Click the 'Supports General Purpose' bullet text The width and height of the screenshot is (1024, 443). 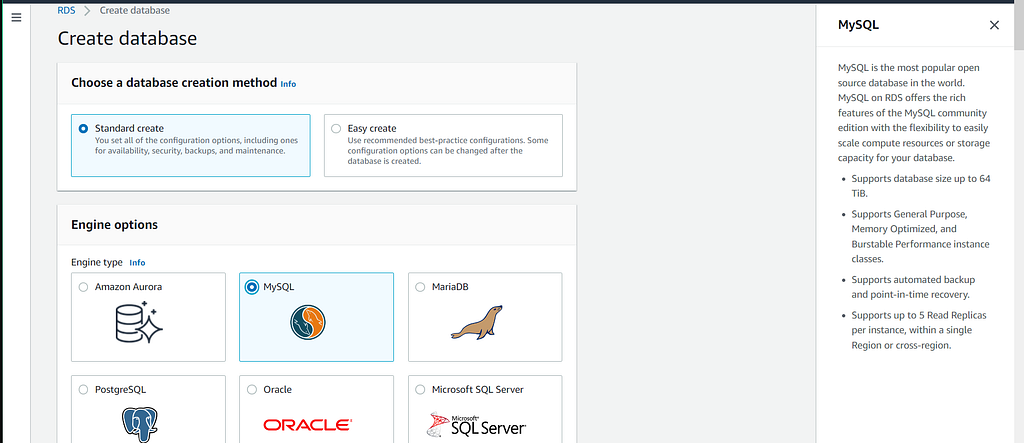pyautogui.click(x=920, y=237)
